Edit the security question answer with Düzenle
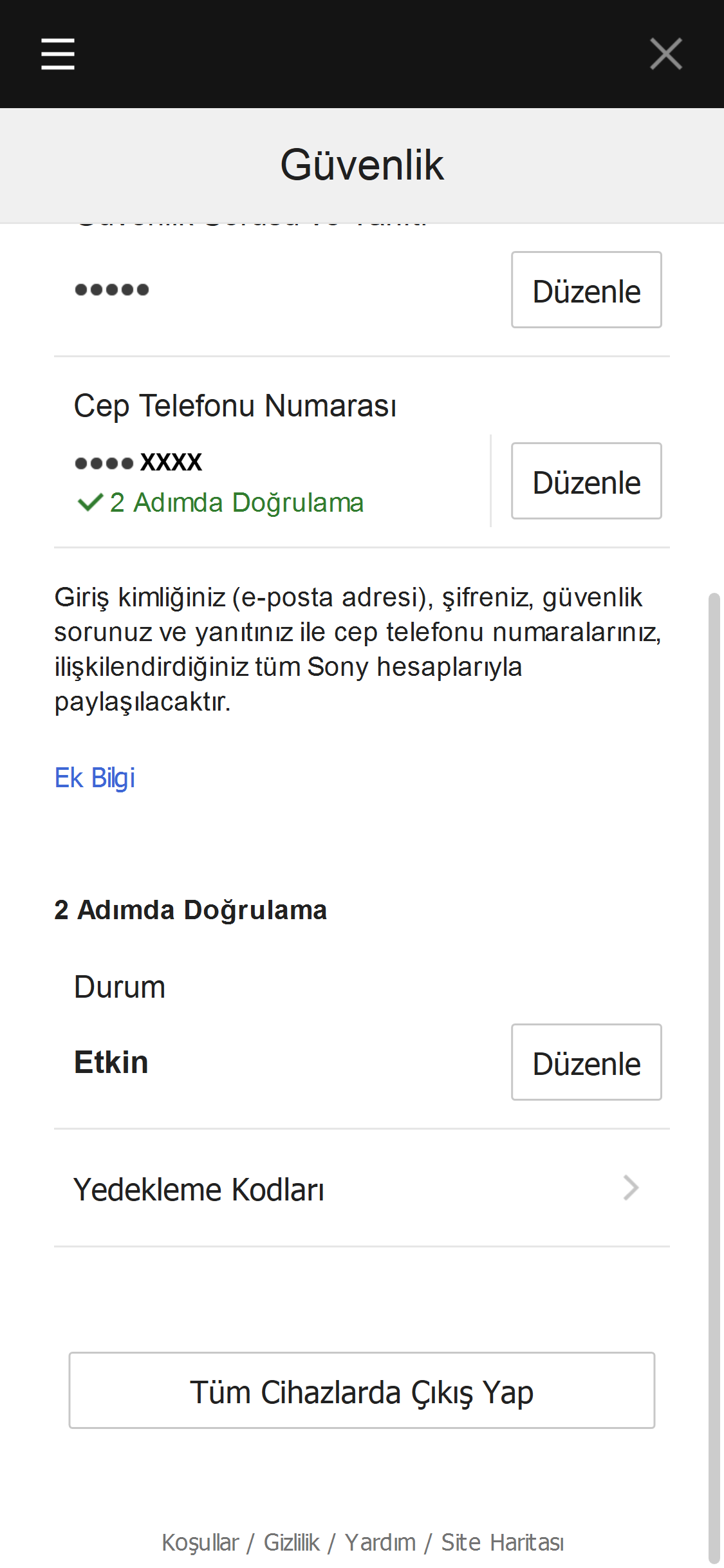Screen dimensions: 724x1568 [586, 290]
